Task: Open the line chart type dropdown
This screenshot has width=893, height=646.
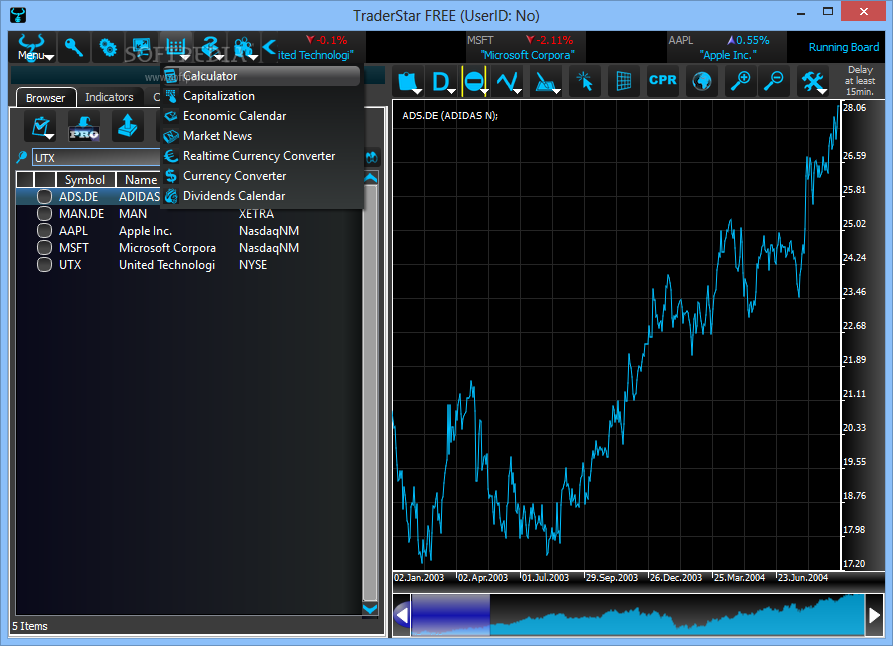Action: (508, 81)
